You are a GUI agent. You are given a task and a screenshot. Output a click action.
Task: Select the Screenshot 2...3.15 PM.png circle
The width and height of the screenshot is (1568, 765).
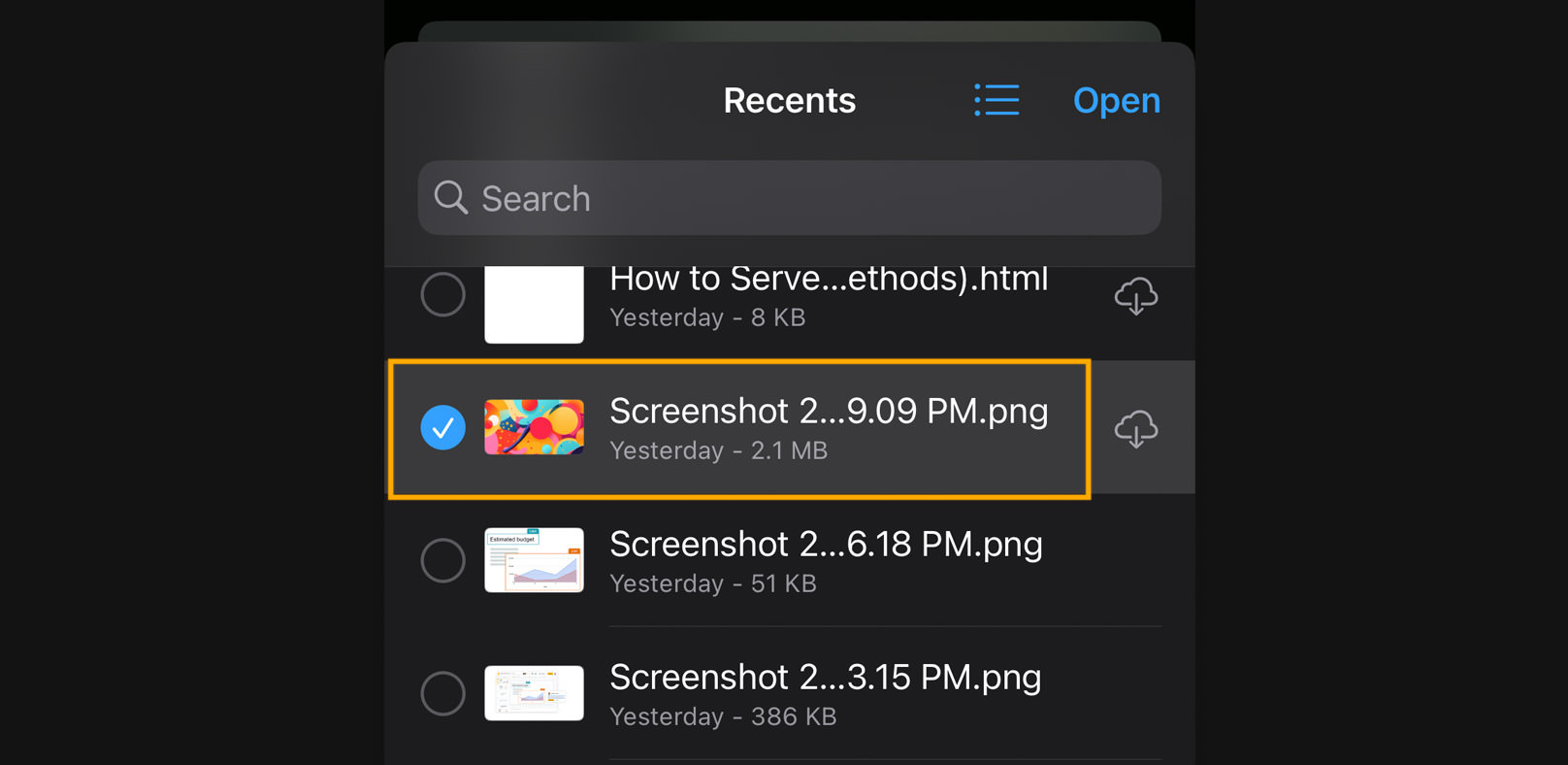pos(442,693)
